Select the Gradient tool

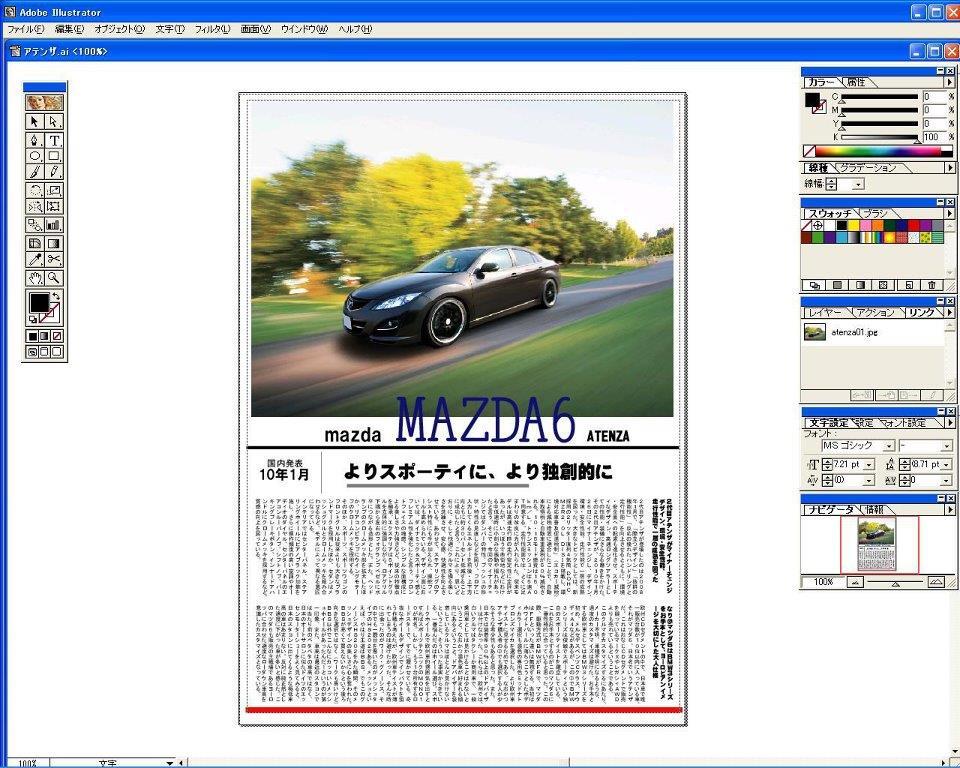(54, 243)
